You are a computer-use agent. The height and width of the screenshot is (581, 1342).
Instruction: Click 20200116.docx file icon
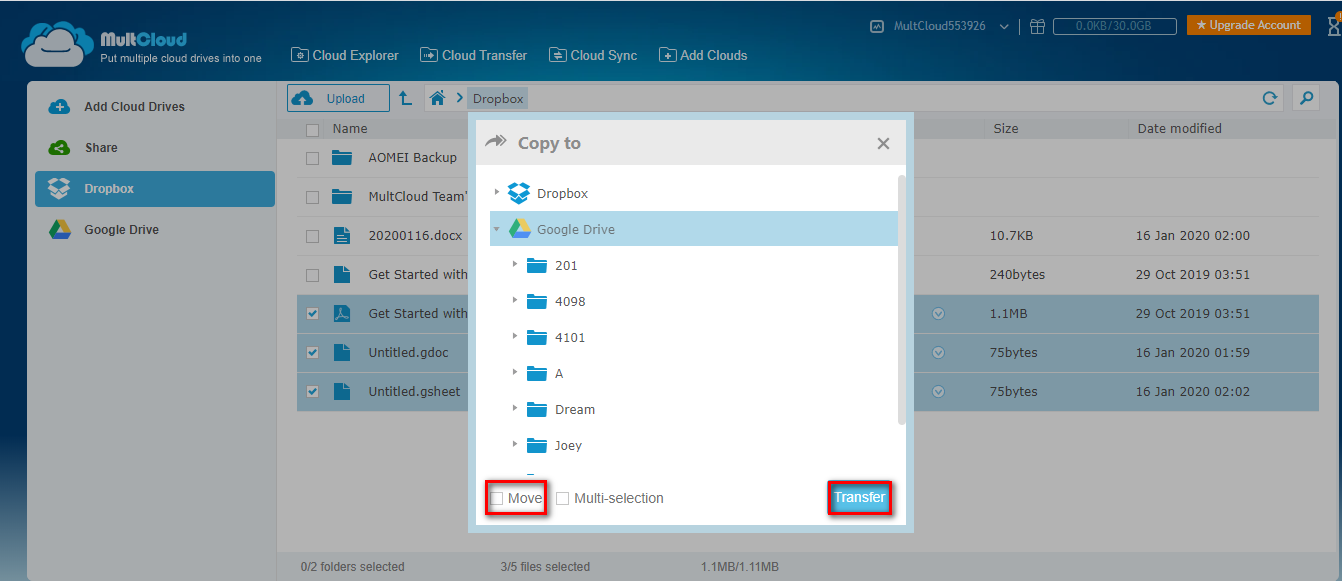342,236
